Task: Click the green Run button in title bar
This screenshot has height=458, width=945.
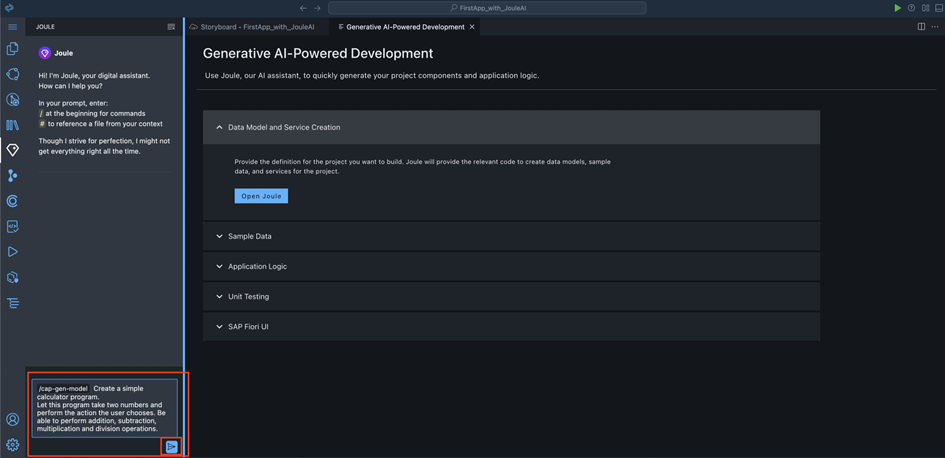Action: point(897,8)
